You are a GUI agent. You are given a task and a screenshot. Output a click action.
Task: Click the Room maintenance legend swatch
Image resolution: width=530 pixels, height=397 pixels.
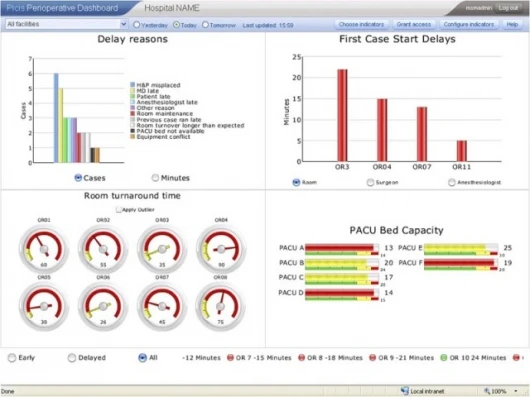pos(132,114)
